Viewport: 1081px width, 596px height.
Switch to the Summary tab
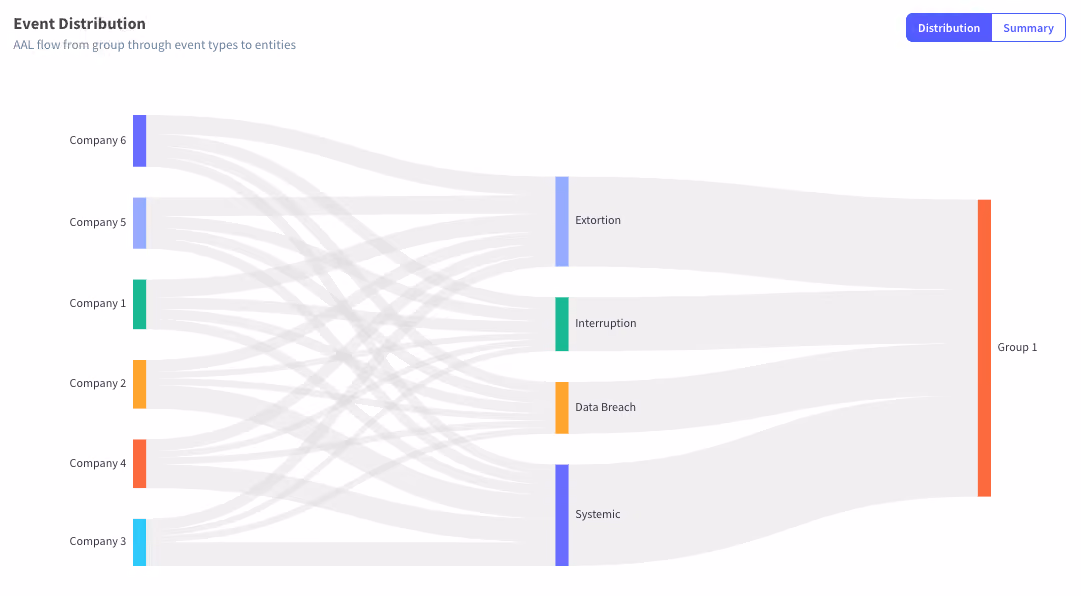(1028, 28)
